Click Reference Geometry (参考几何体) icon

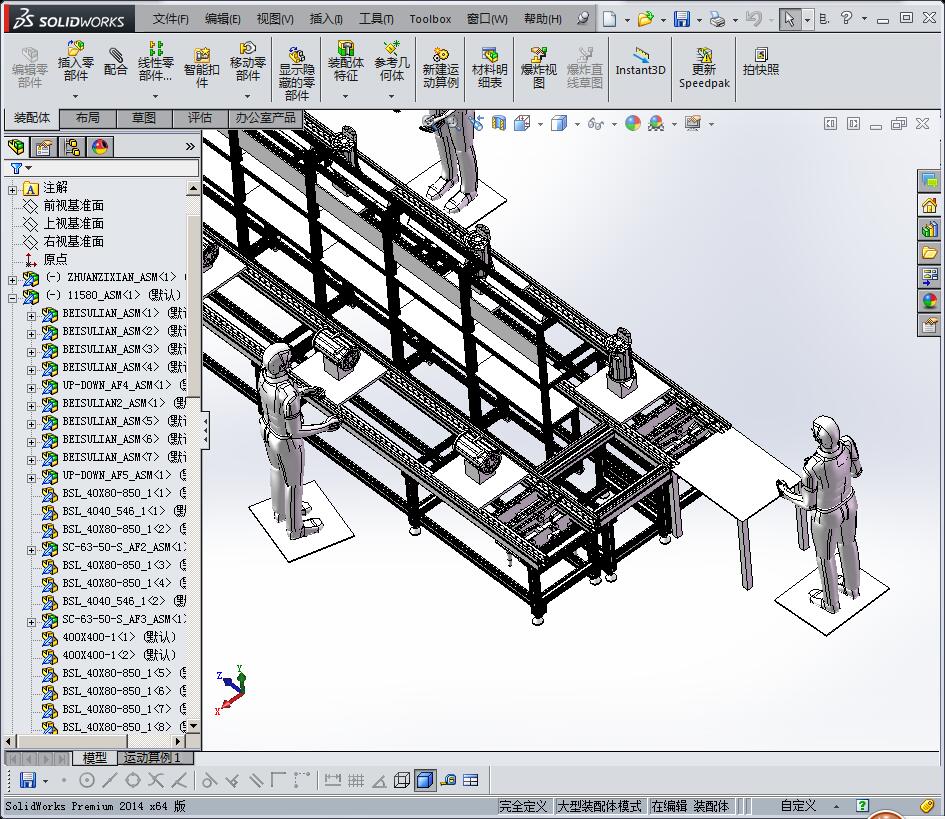coord(392,61)
